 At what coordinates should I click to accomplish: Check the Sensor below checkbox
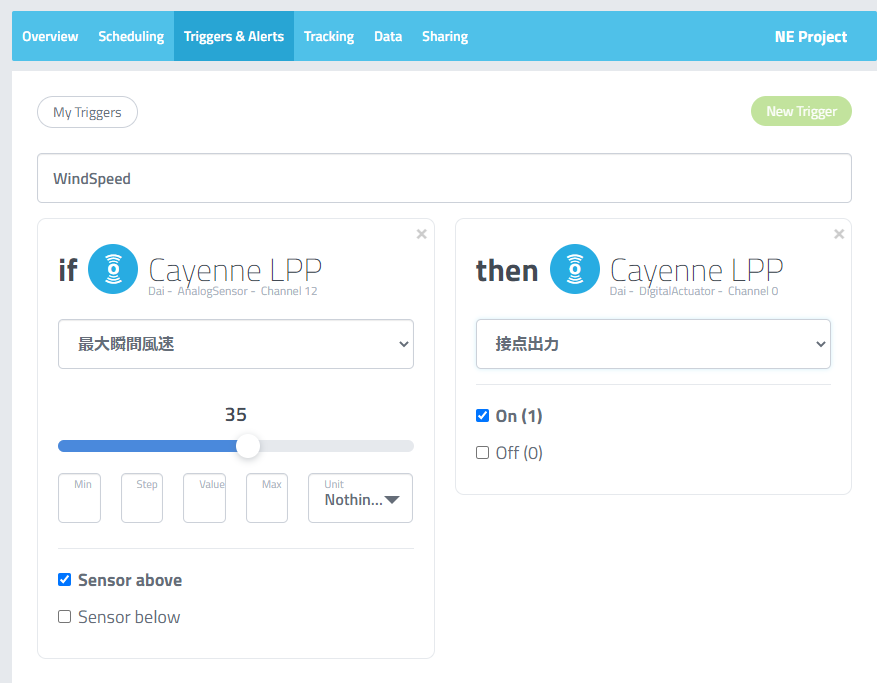(x=65, y=616)
